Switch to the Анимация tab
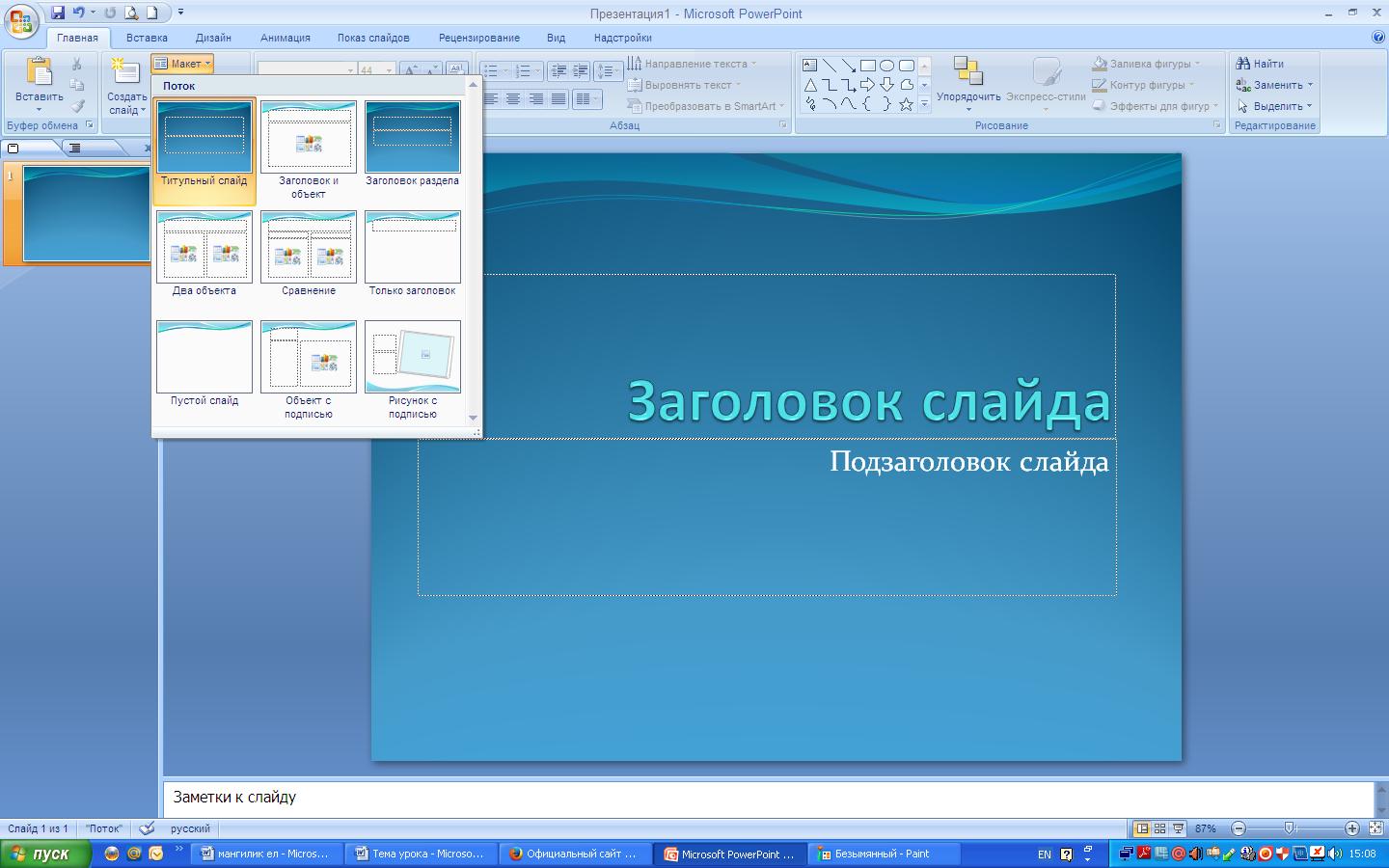 click(x=285, y=38)
